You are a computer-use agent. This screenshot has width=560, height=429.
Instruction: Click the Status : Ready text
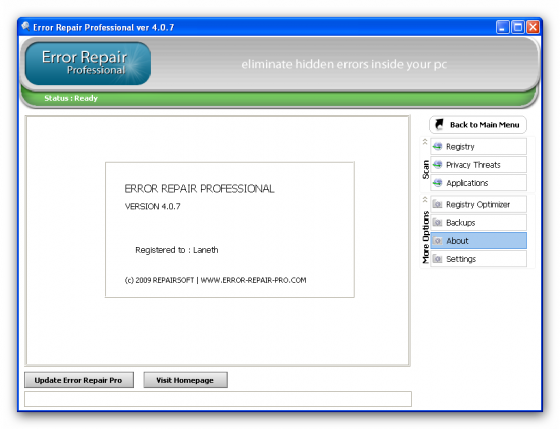(71, 98)
